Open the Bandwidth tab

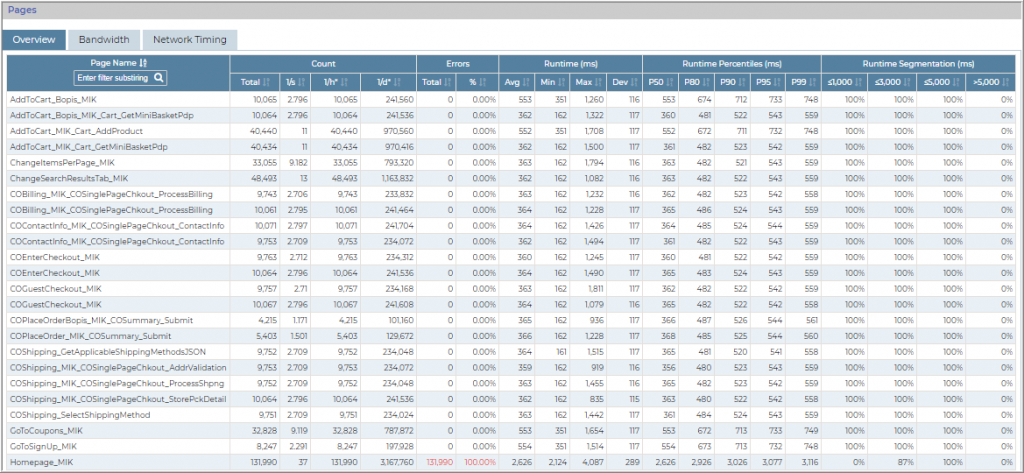click(x=104, y=40)
